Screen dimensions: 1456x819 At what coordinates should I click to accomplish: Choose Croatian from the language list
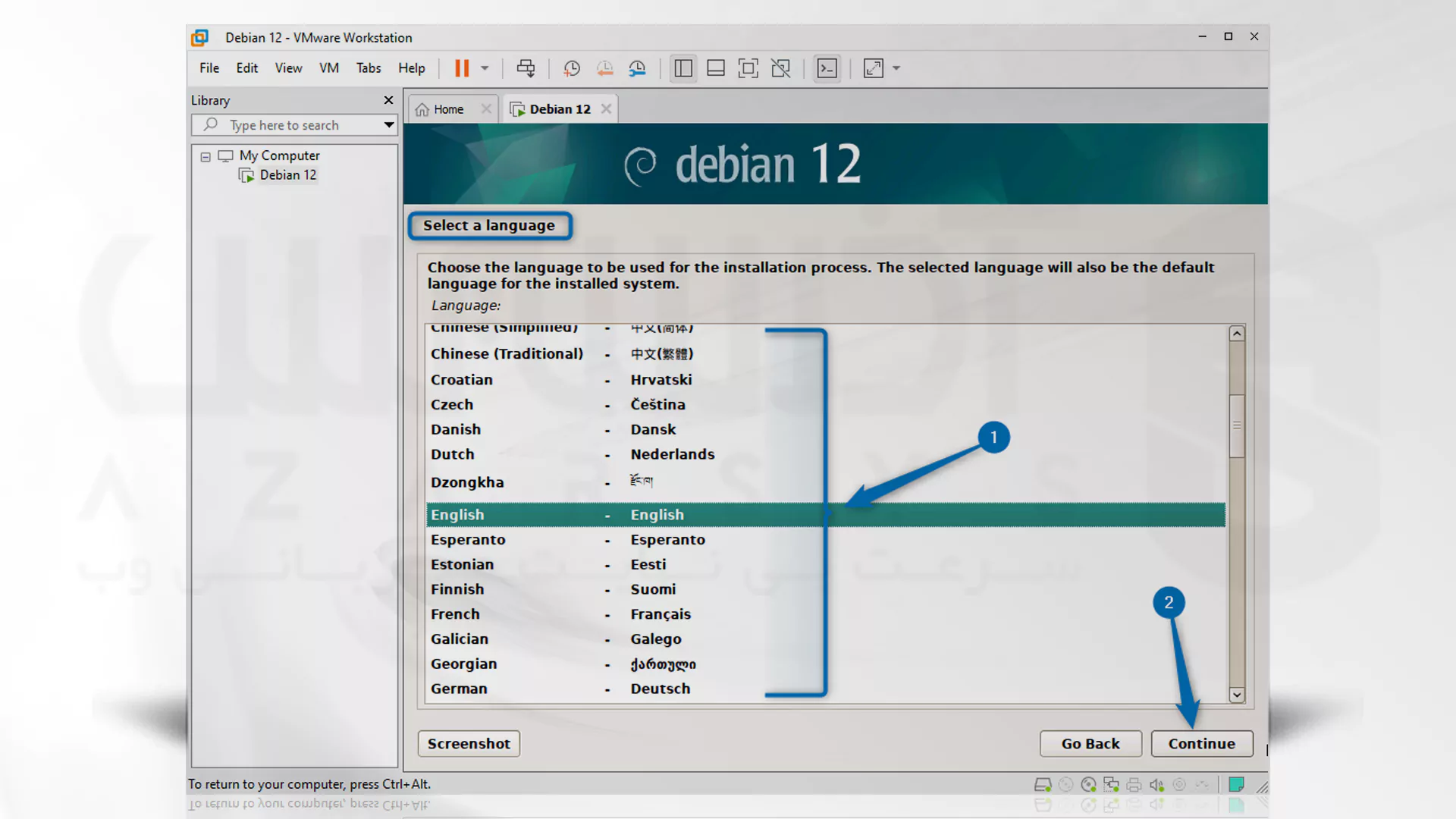point(825,380)
